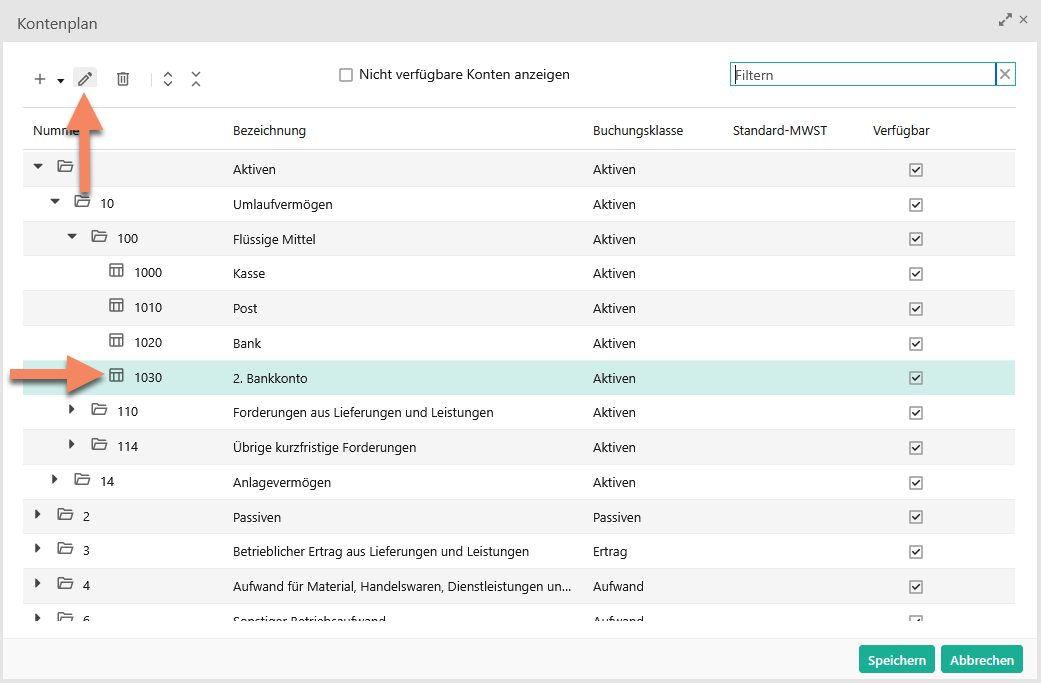
Task: Expand the 110 Forderungen node
Action: (x=72, y=410)
